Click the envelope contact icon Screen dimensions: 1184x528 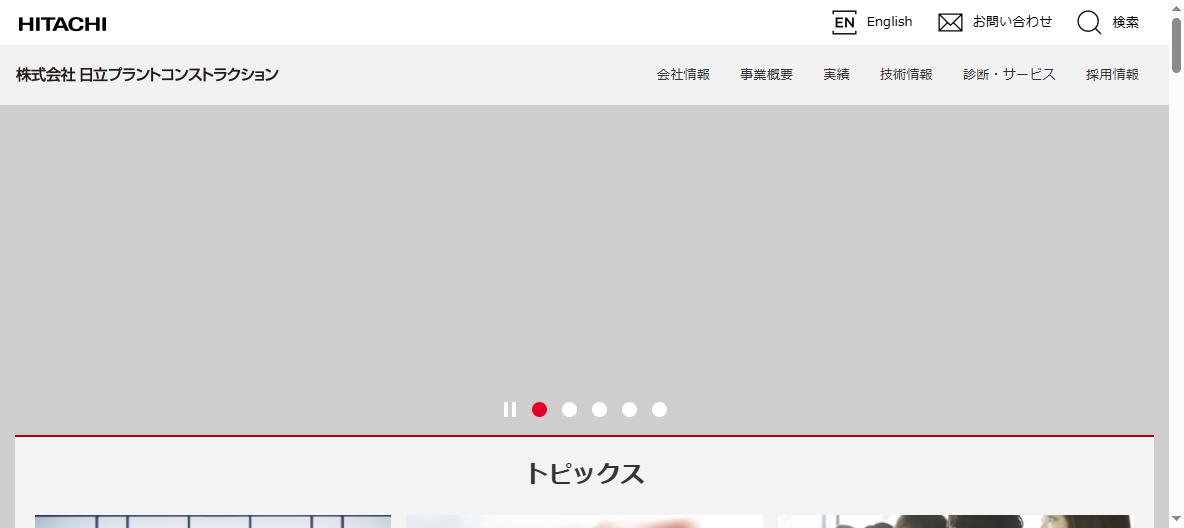click(950, 23)
